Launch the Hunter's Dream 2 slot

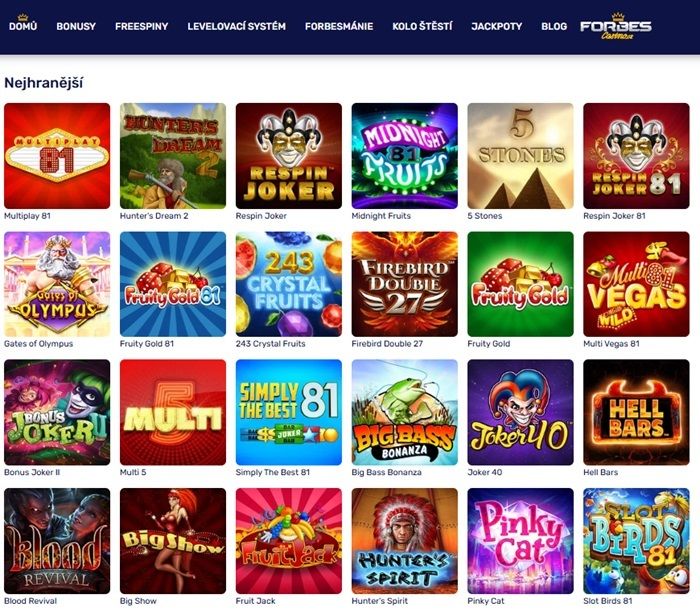173,156
